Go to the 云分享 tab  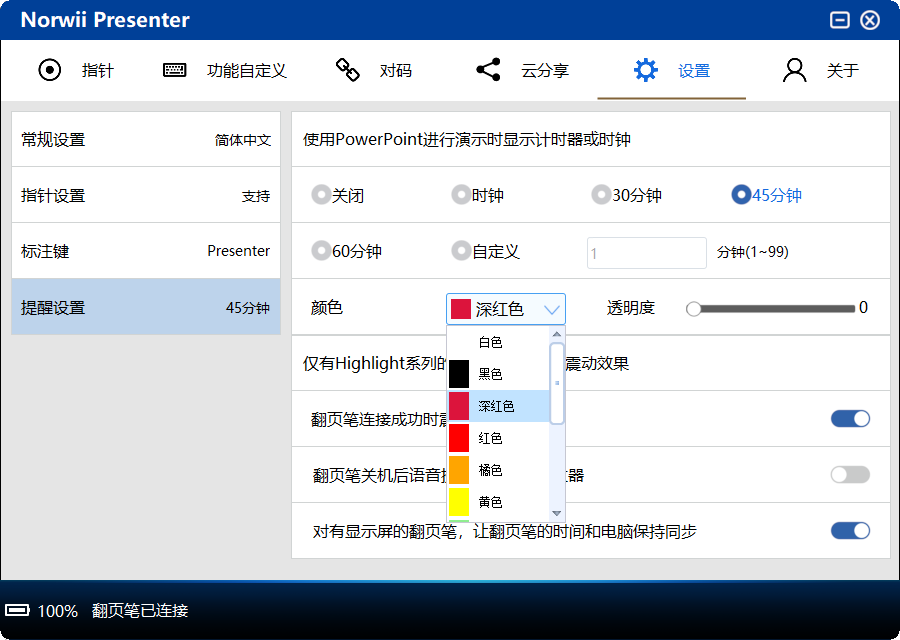(x=545, y=71)
